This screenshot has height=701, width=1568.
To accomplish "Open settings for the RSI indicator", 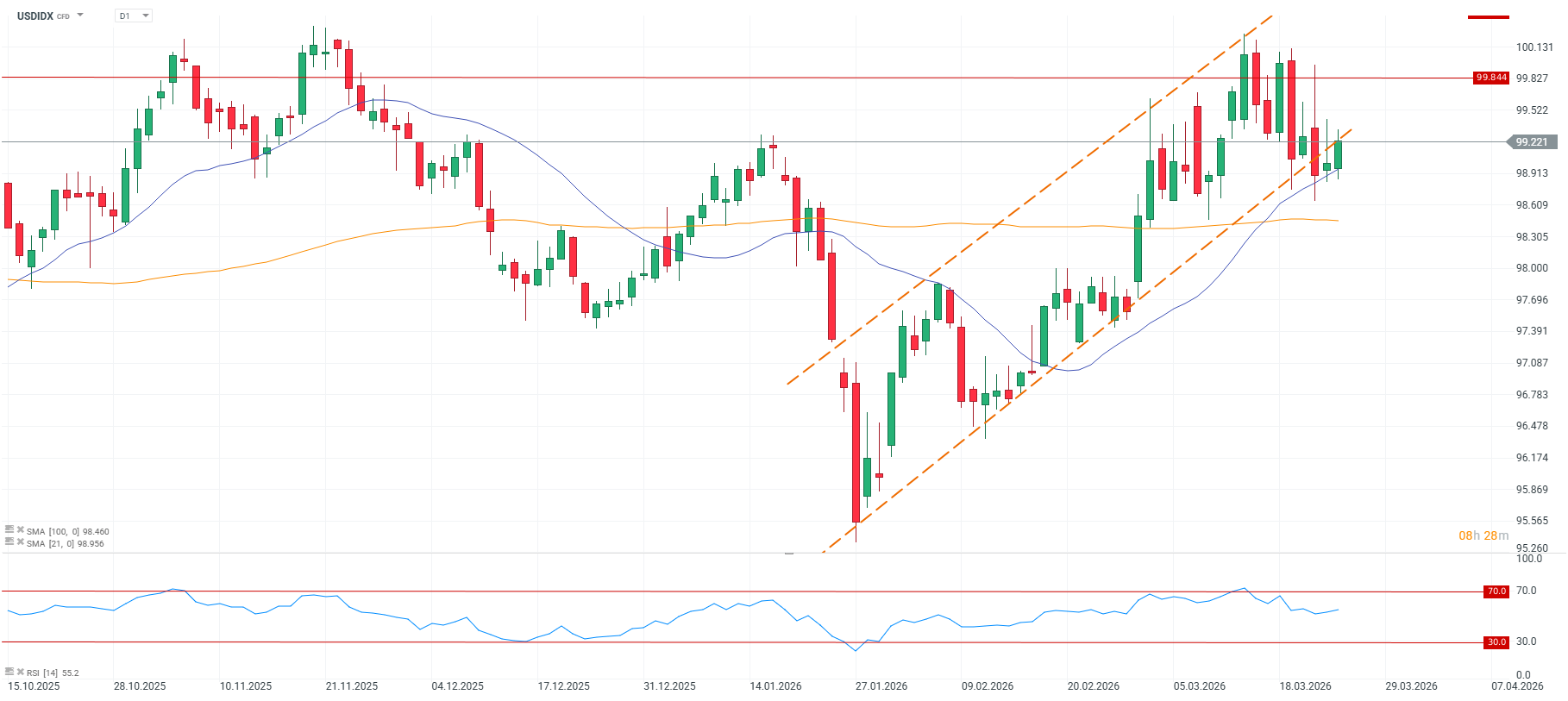I will (9, 672).
